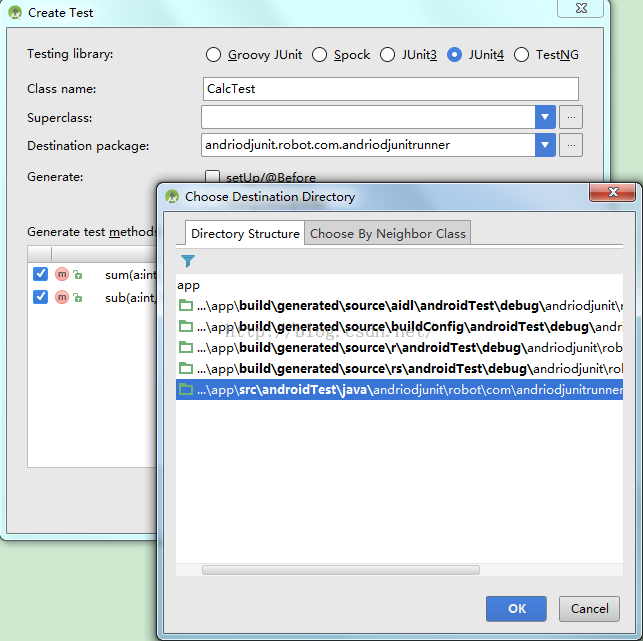Click Android Studio icon in Choose Destination title

[172, 196]
